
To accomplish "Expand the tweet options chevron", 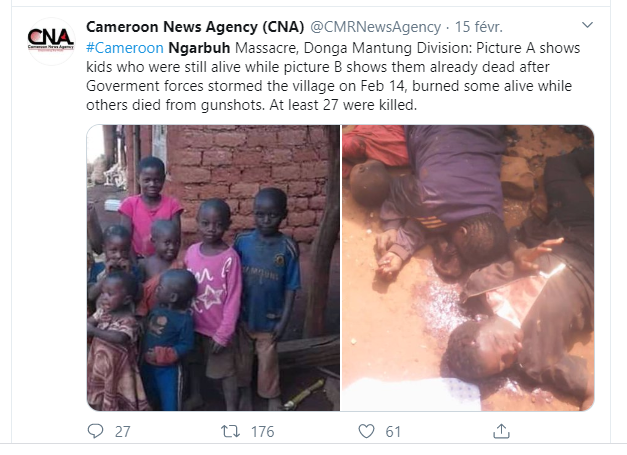I will coord(587,25).
